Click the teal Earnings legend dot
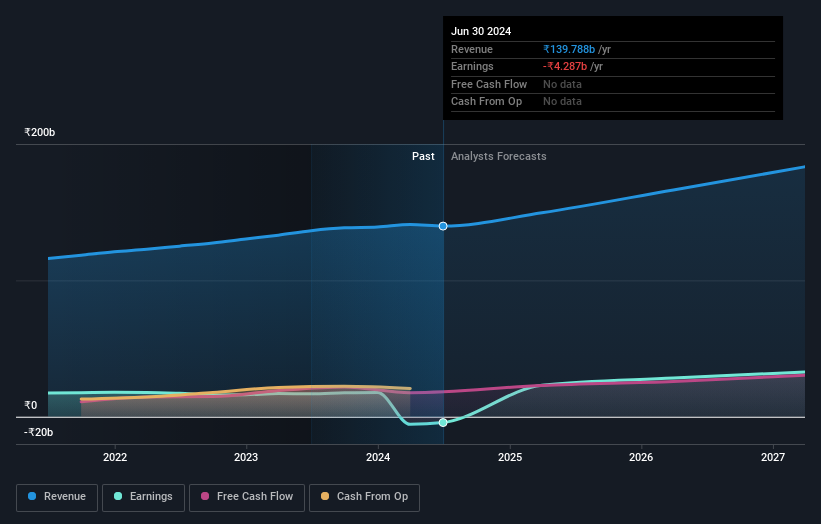The width and height of the screenshot is (821, 524). pyautogui.click(x=118, y=496)
